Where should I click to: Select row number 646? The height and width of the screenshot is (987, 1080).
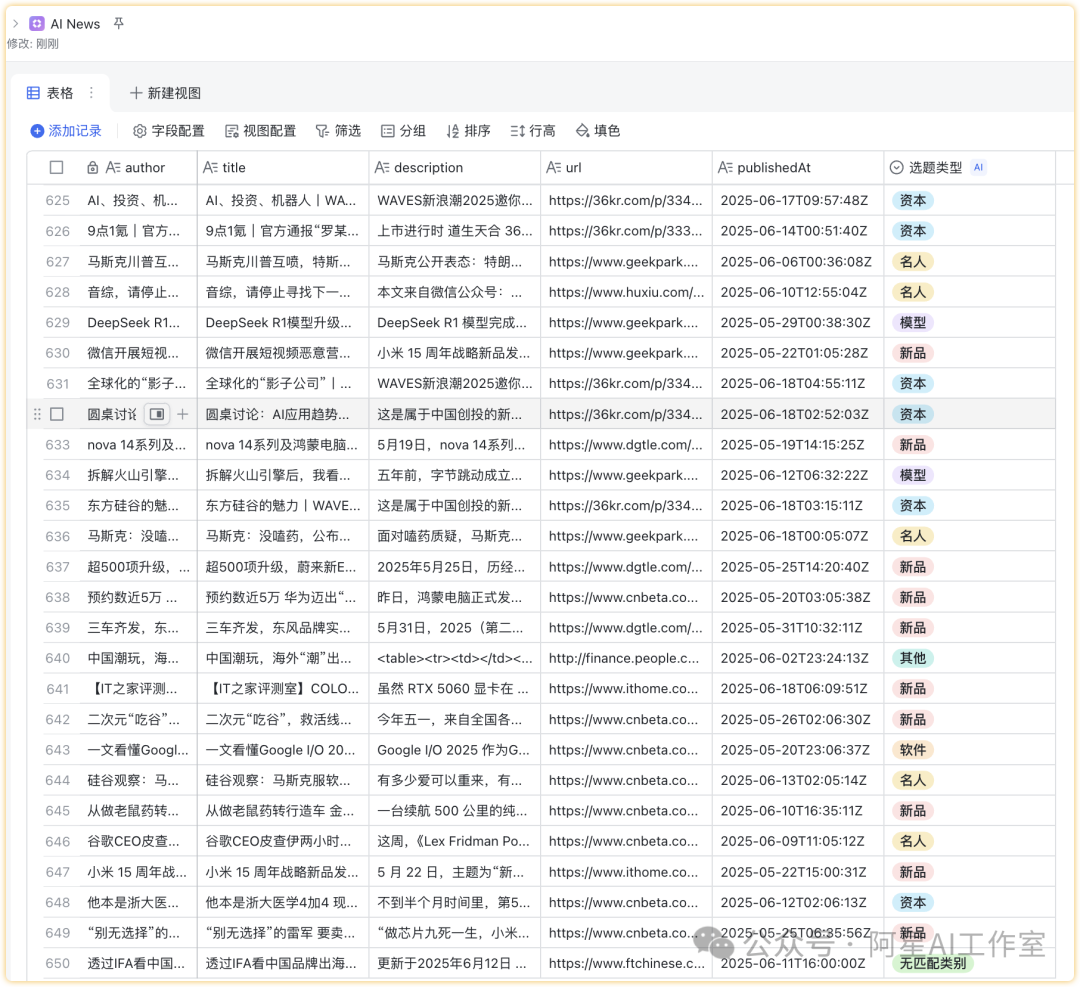[x=57, y=841]
